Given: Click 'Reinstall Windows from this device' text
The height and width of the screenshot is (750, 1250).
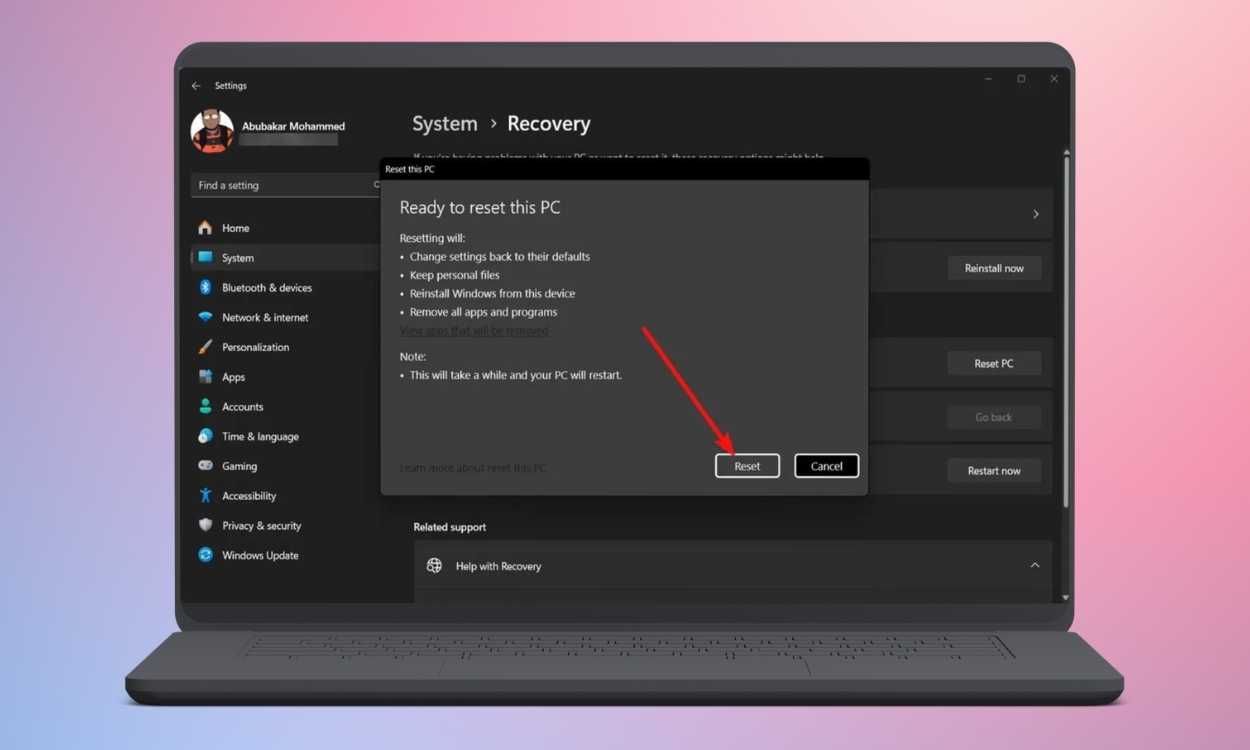Looking at the screenshot, I should point(493,294).
